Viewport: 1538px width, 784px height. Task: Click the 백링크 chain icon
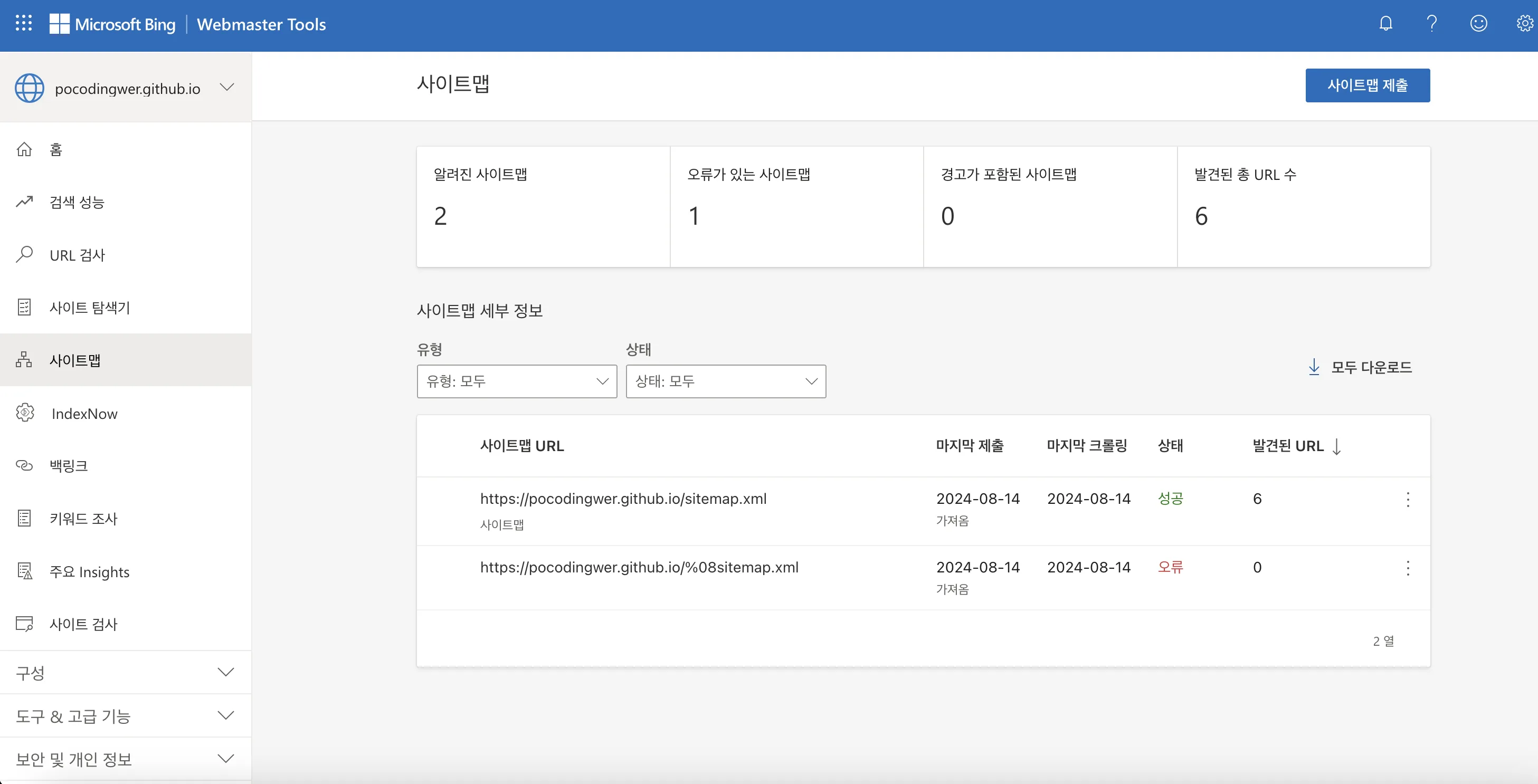click(x=24, y=465)
